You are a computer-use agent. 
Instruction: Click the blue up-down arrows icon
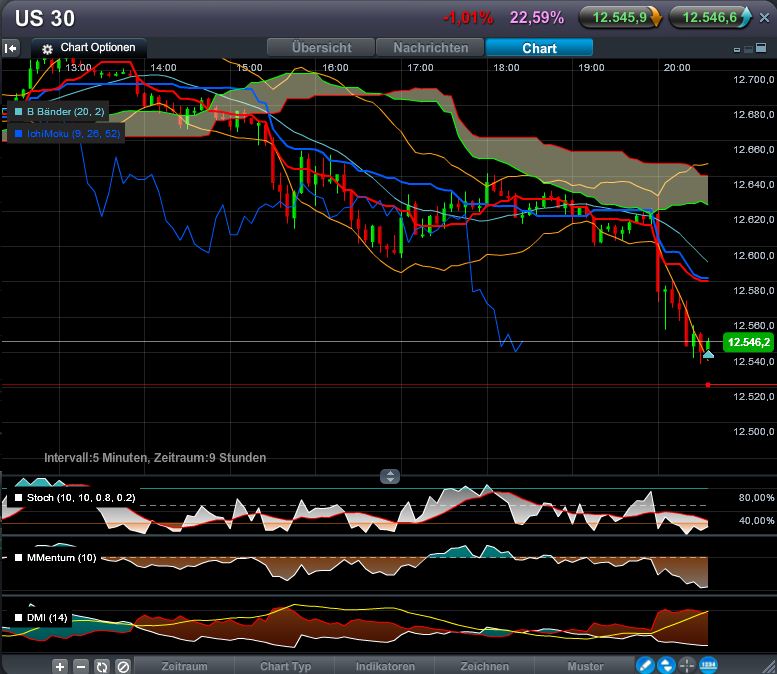[x=666, y=665]
